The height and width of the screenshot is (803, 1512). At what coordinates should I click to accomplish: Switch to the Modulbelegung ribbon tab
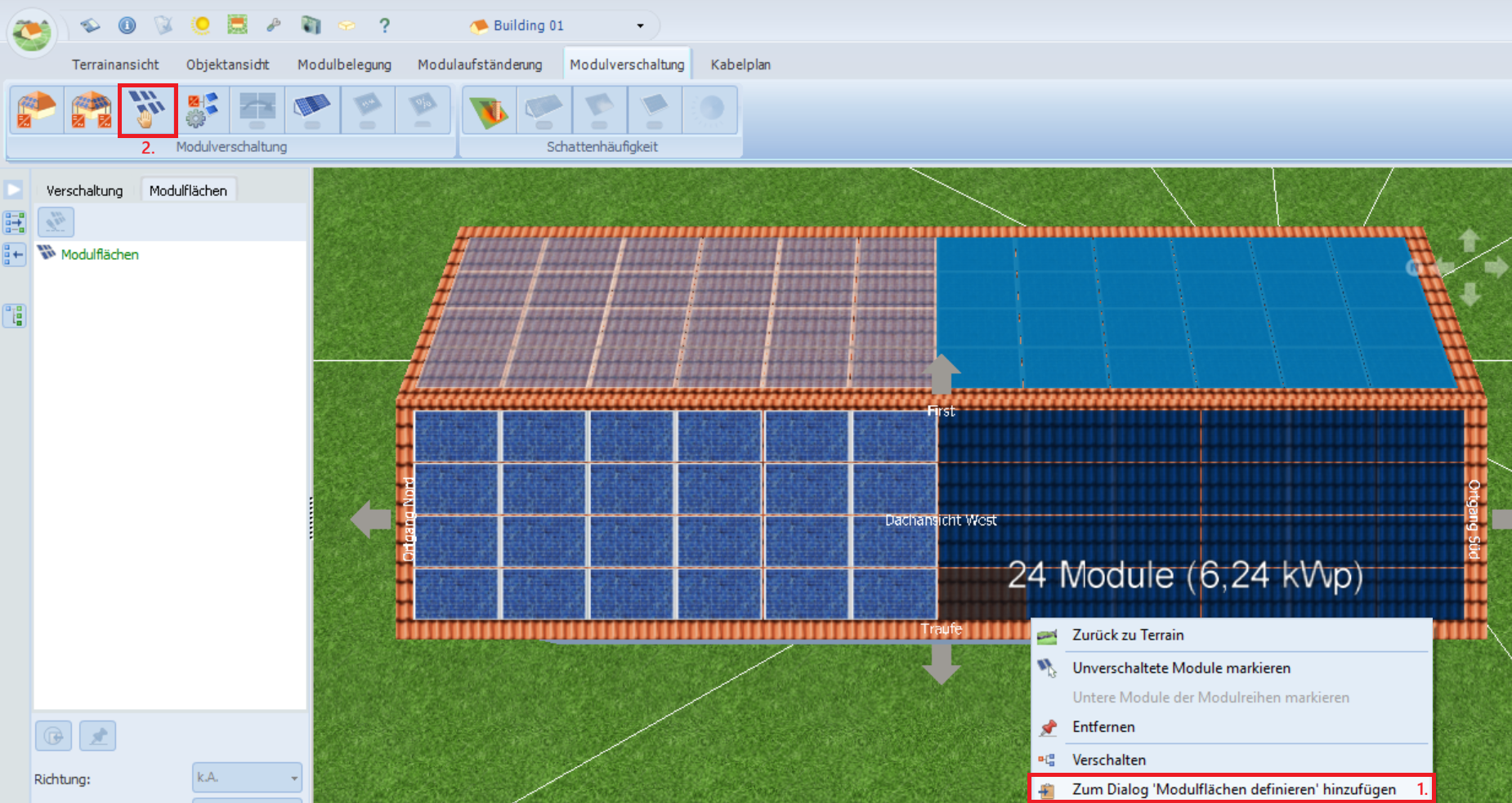click(344, 65)
